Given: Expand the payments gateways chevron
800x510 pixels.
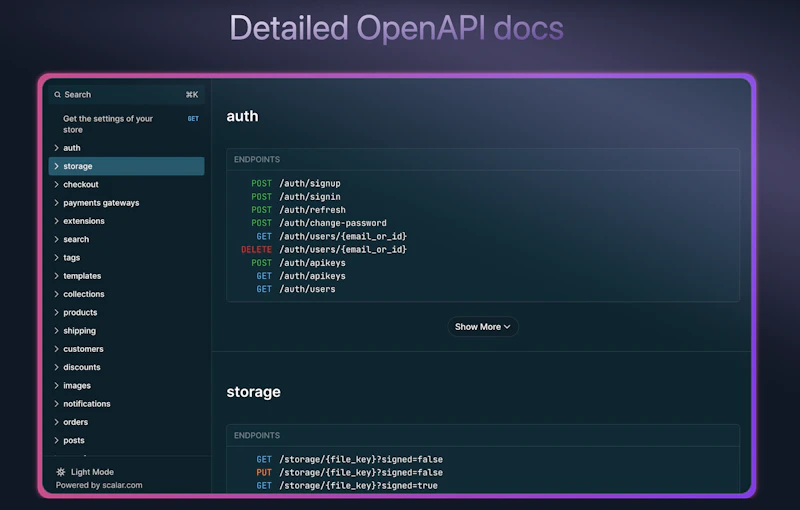Looking at the screenshot, I should 56,203.
